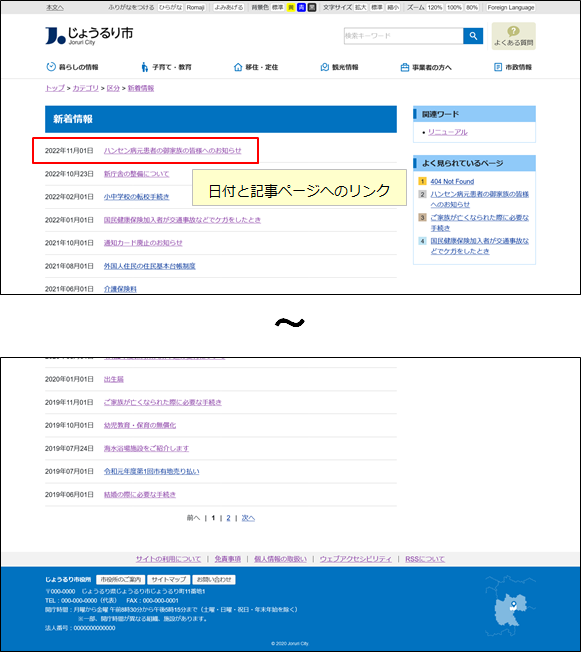The image size is (581, 652).
Task: Open 404 Not Found popular page
Action: tap(452, 182)
